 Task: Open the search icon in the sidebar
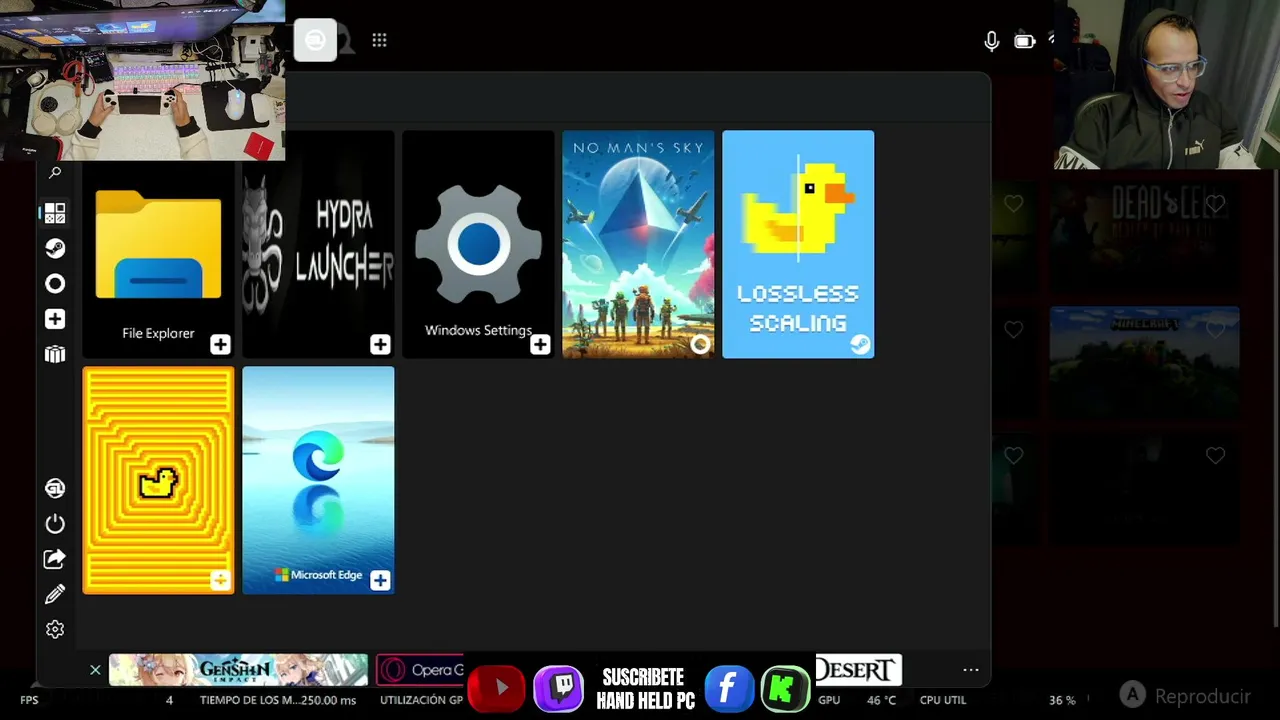pos(55,173)
